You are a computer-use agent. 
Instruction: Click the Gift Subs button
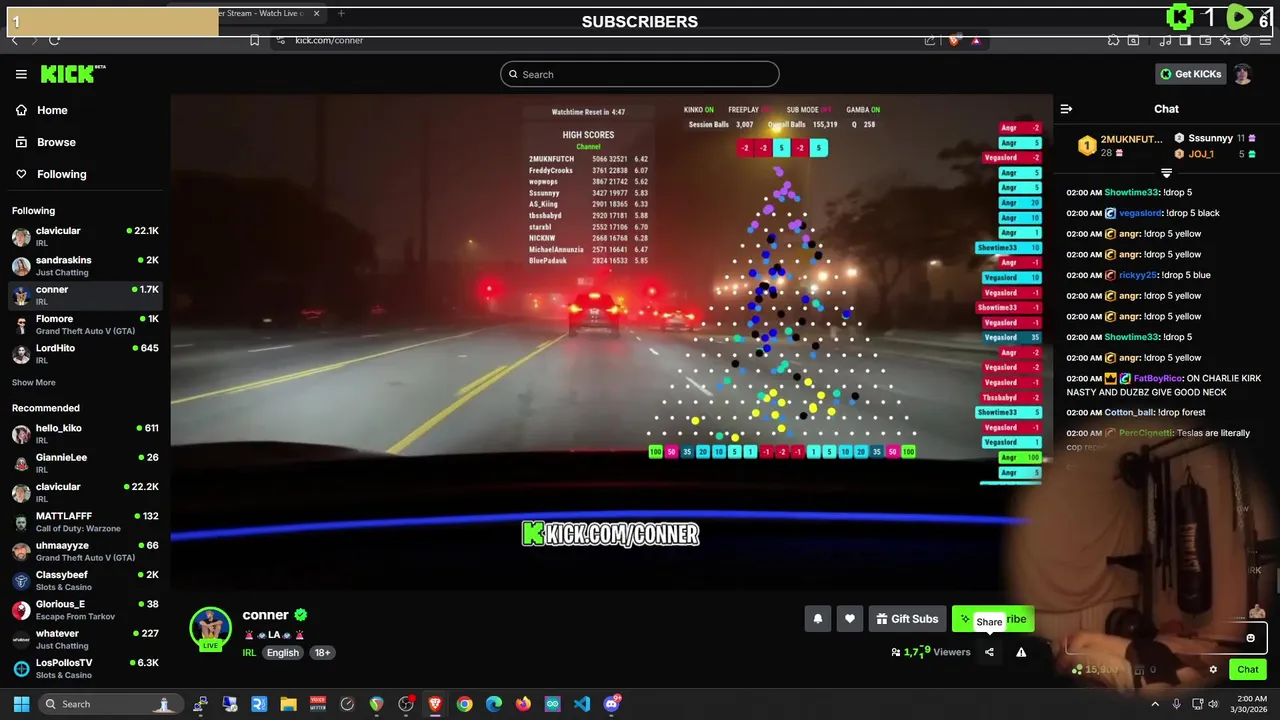[x=907, y=619]
